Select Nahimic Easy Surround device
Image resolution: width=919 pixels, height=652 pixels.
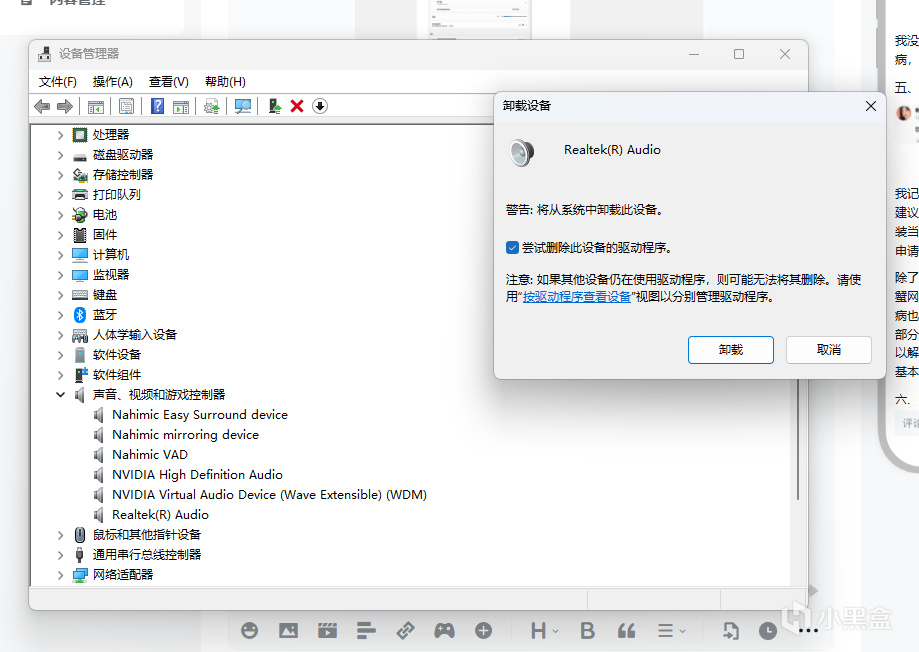pos(200,415)
